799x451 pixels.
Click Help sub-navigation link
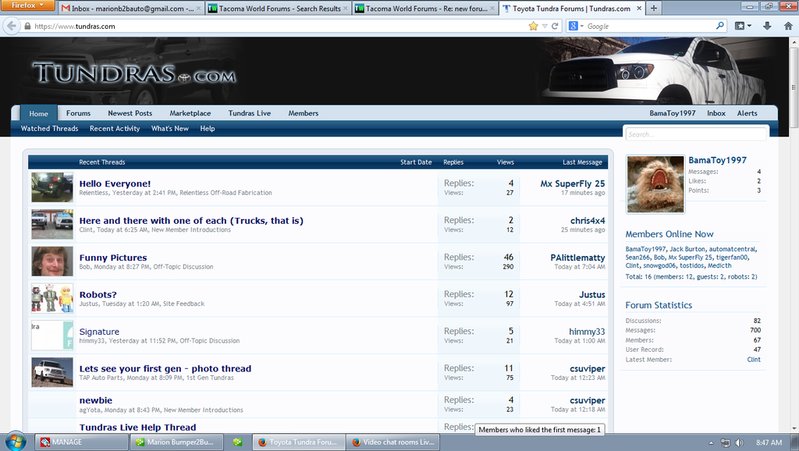(x=207, y=128)
